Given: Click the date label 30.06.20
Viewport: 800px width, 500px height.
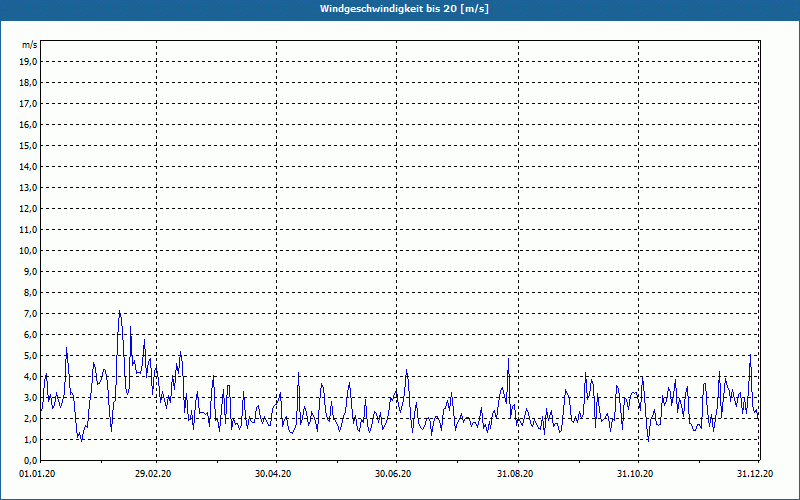Looking at the screenshot, I should [x=393, y=474].
